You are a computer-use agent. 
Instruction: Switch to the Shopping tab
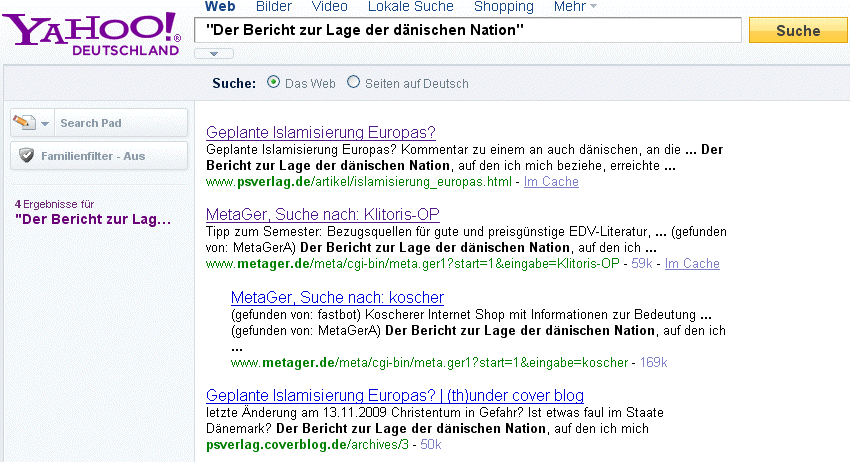pyautogui.click(x=504, y=7)
